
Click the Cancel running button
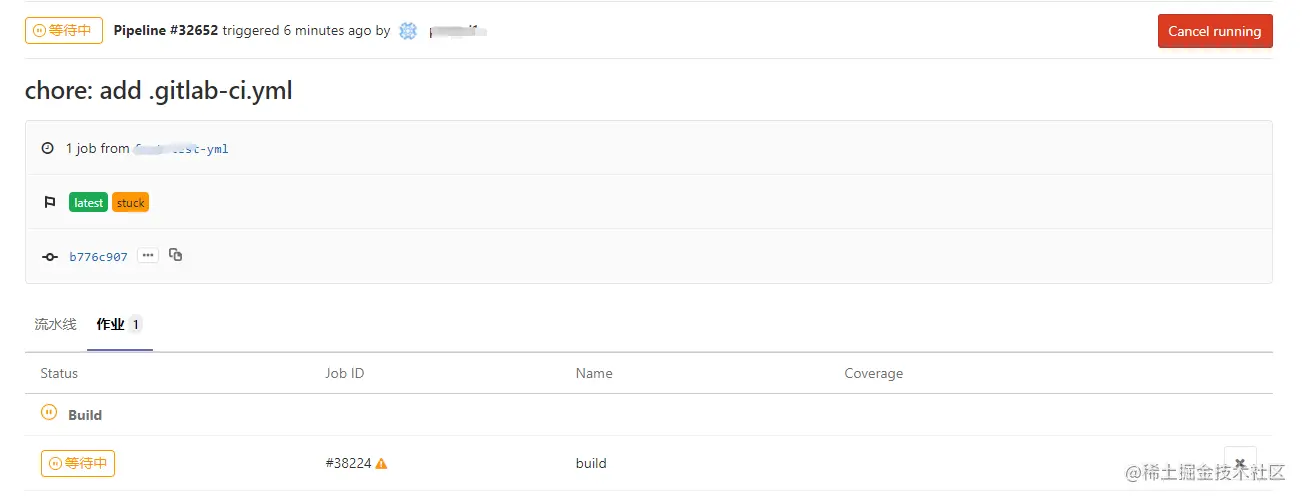[1214, 31]
